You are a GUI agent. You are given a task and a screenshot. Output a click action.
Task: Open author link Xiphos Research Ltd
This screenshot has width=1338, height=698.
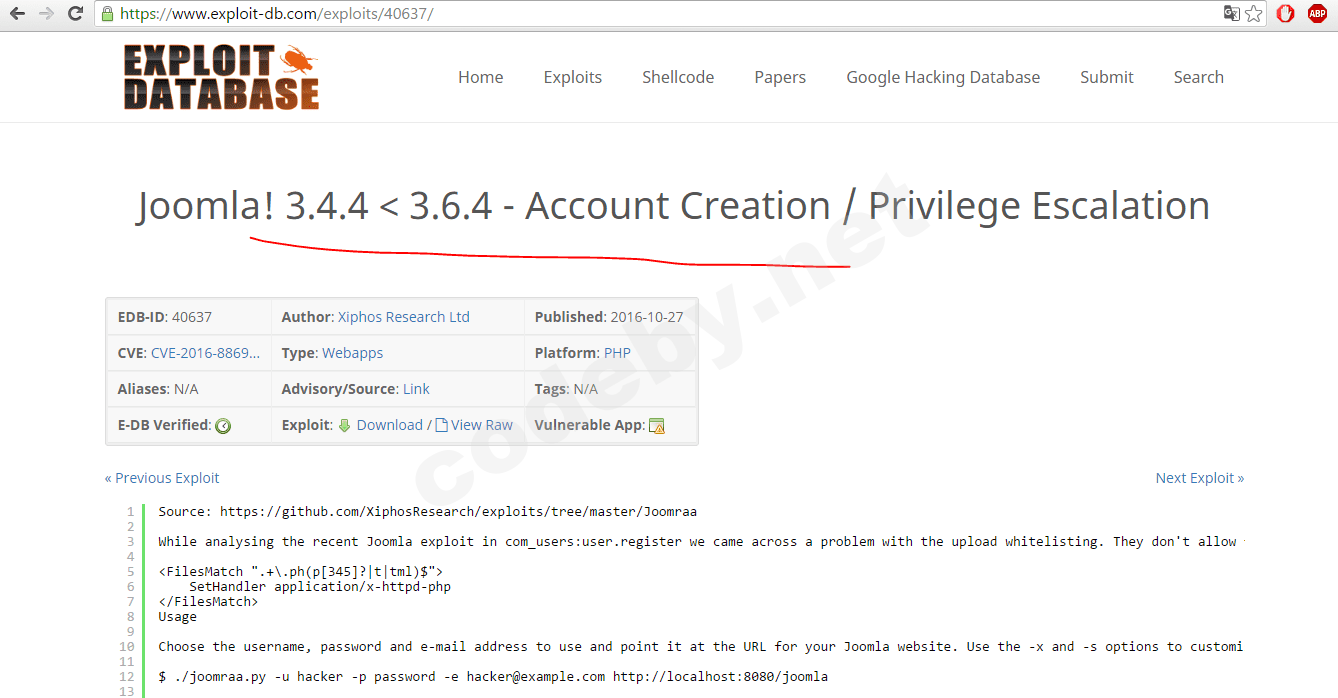404,317
